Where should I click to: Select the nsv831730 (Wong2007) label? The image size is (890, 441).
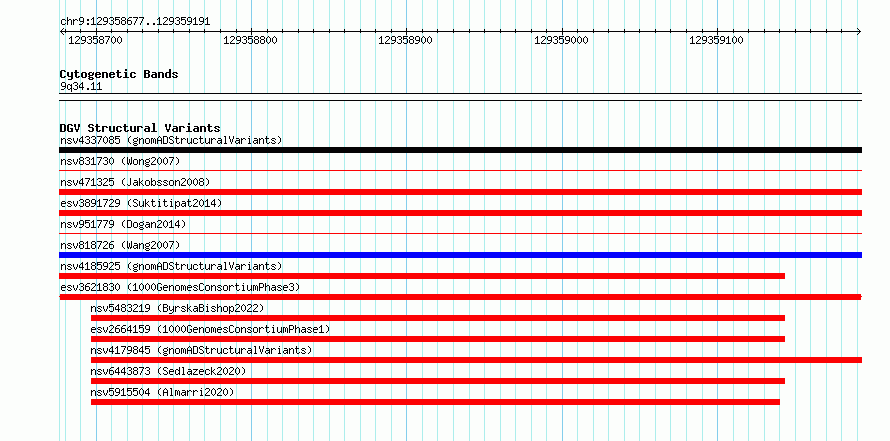coord(120,161)
